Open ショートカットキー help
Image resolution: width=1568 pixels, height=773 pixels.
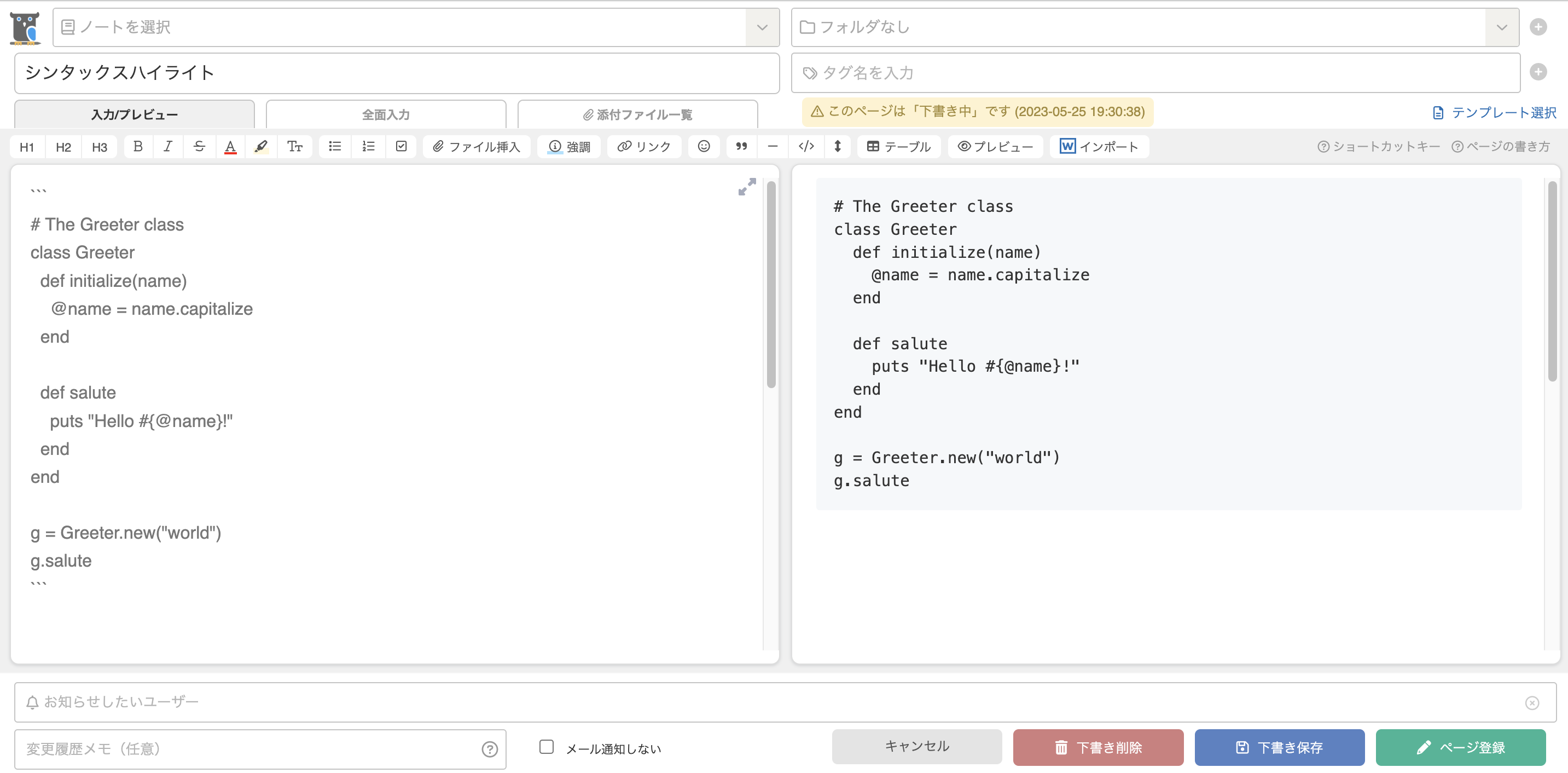tap(1379, 147)
